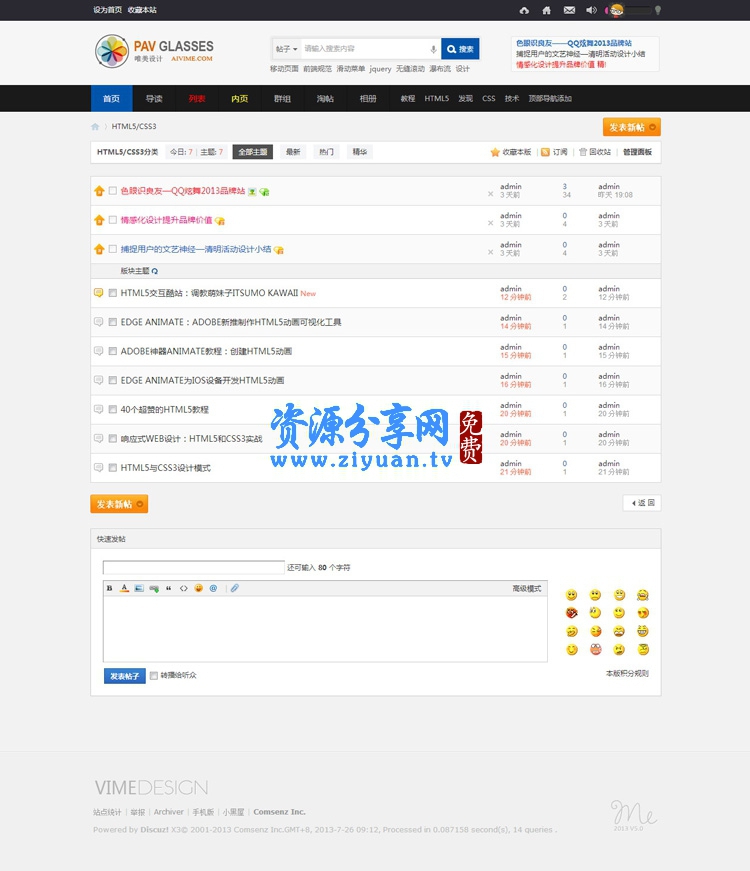
Task: Click the star 收藏本版 favorite icon
Action: pyautogui.click(x=495, y=152)
